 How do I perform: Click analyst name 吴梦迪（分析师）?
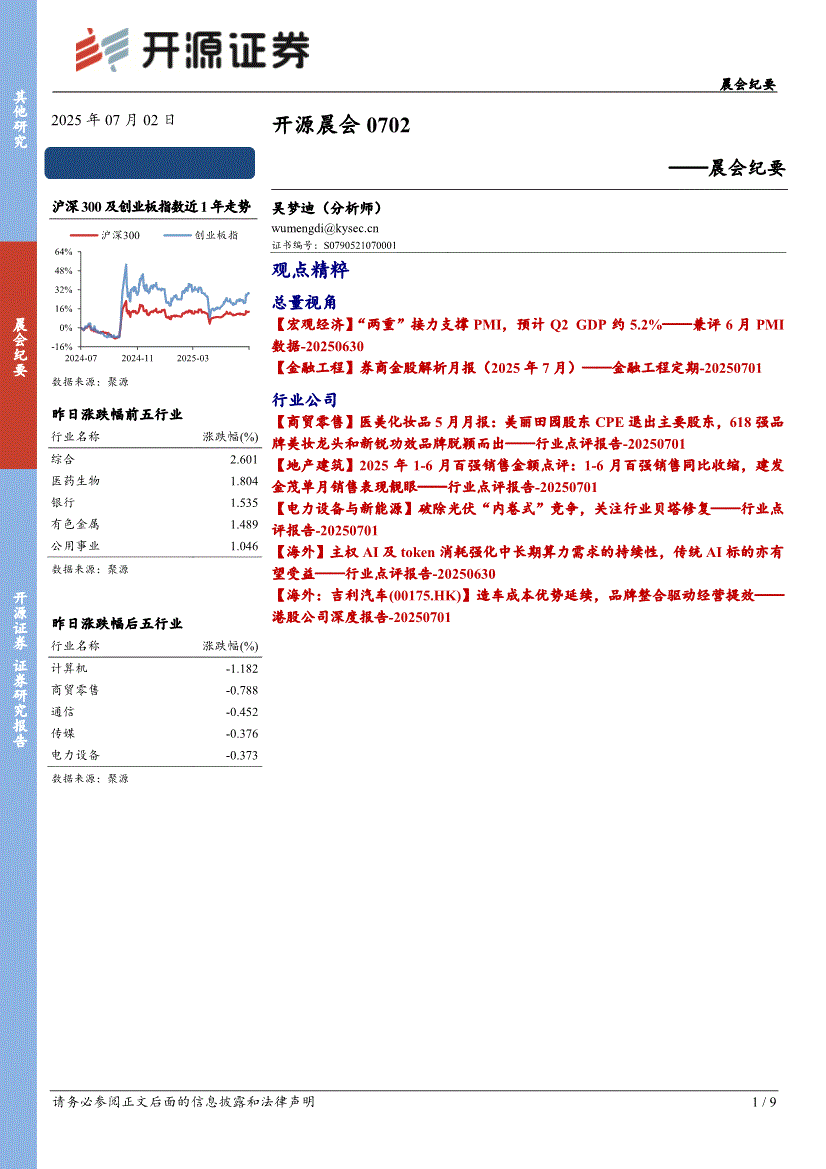pyautogui.click(x=327, y=207)
